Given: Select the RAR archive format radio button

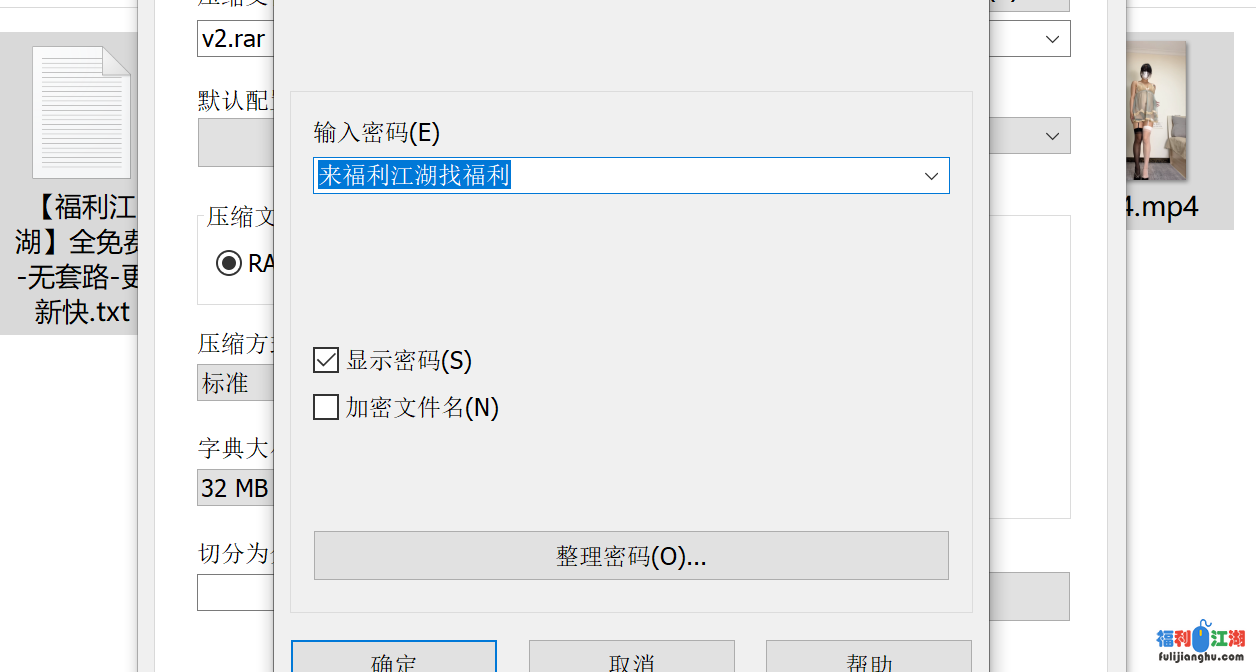Looking at the screenshot, I should [x=229, y=263].
